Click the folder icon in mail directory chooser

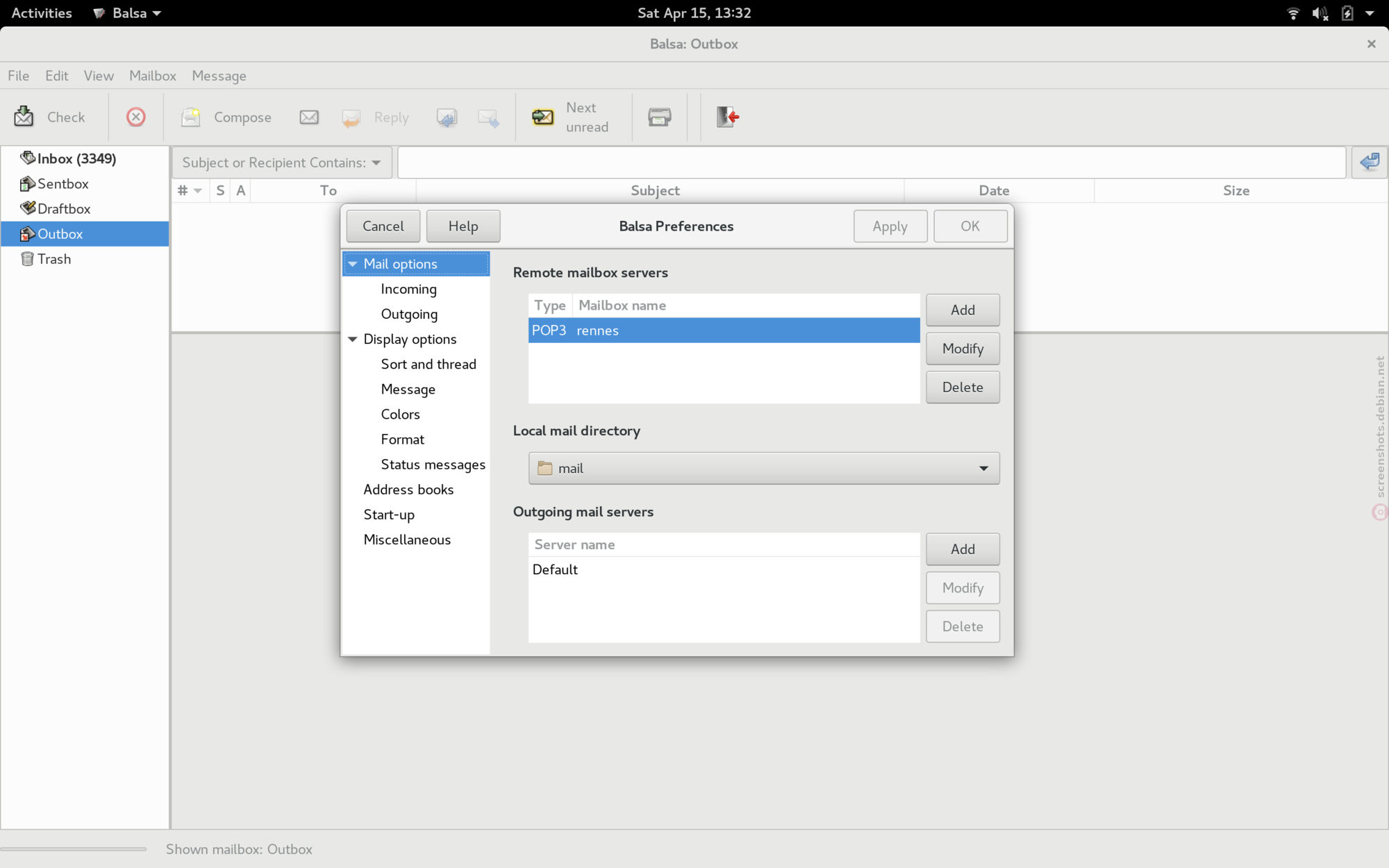(545, 468)
